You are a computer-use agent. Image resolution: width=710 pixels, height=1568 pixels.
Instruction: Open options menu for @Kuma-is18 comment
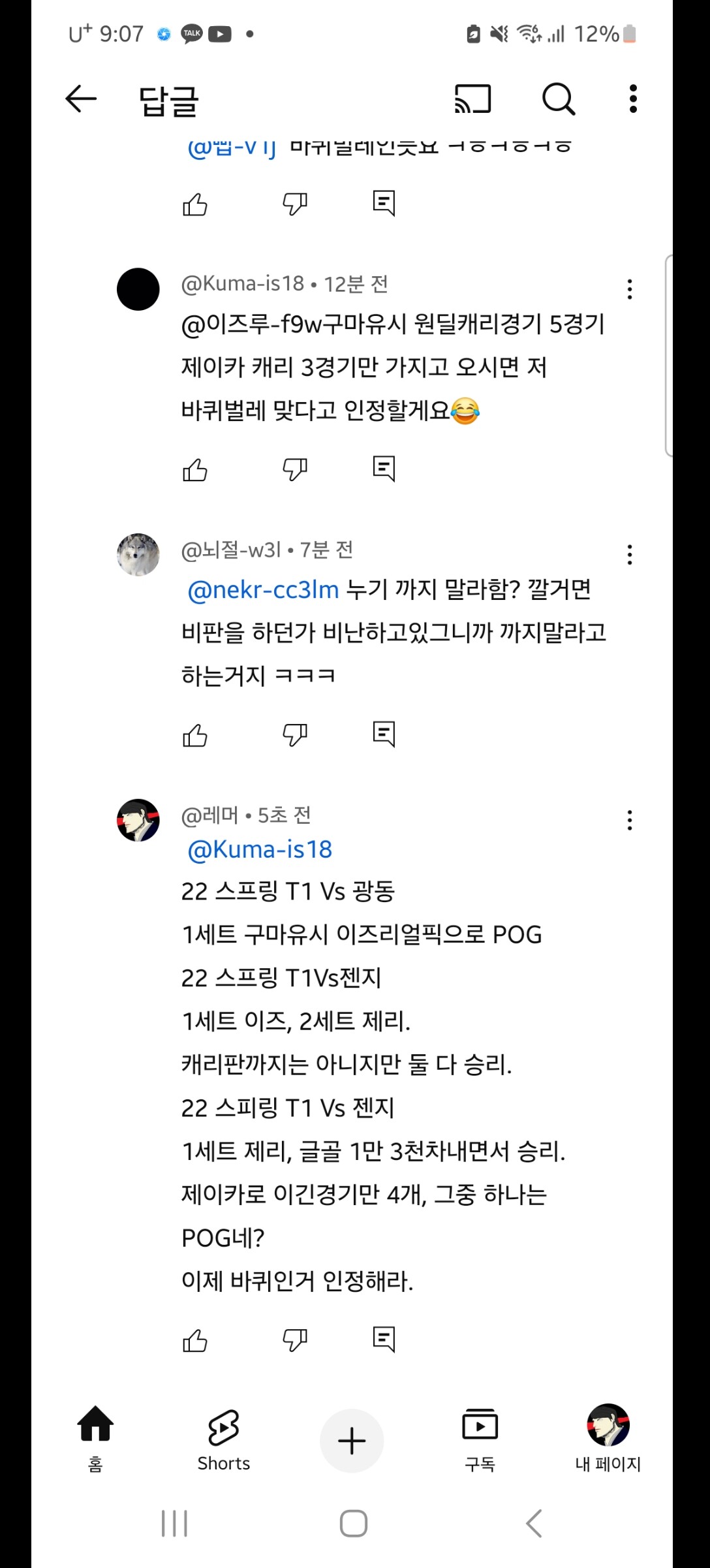[630, 289]
